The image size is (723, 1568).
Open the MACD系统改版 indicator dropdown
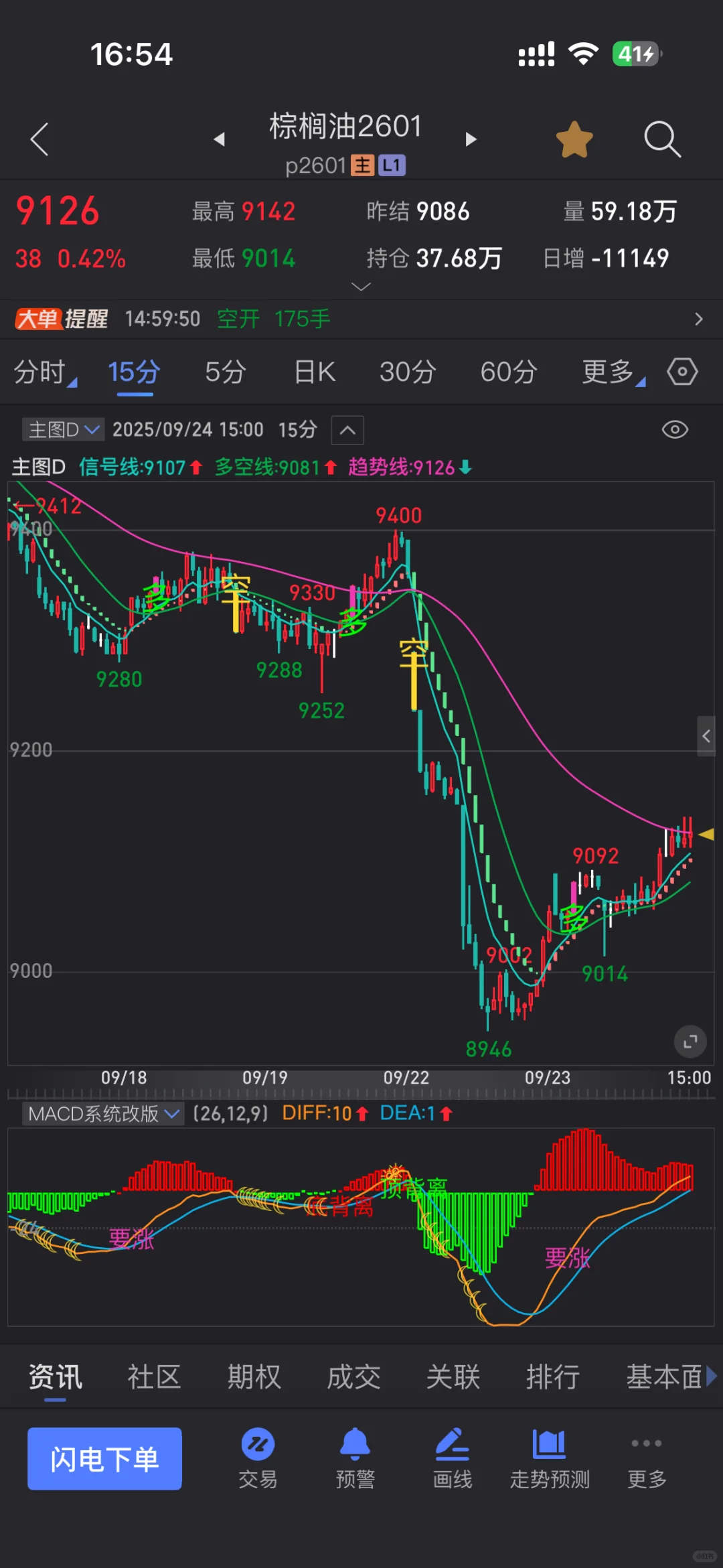click(x=103, y=1114)
